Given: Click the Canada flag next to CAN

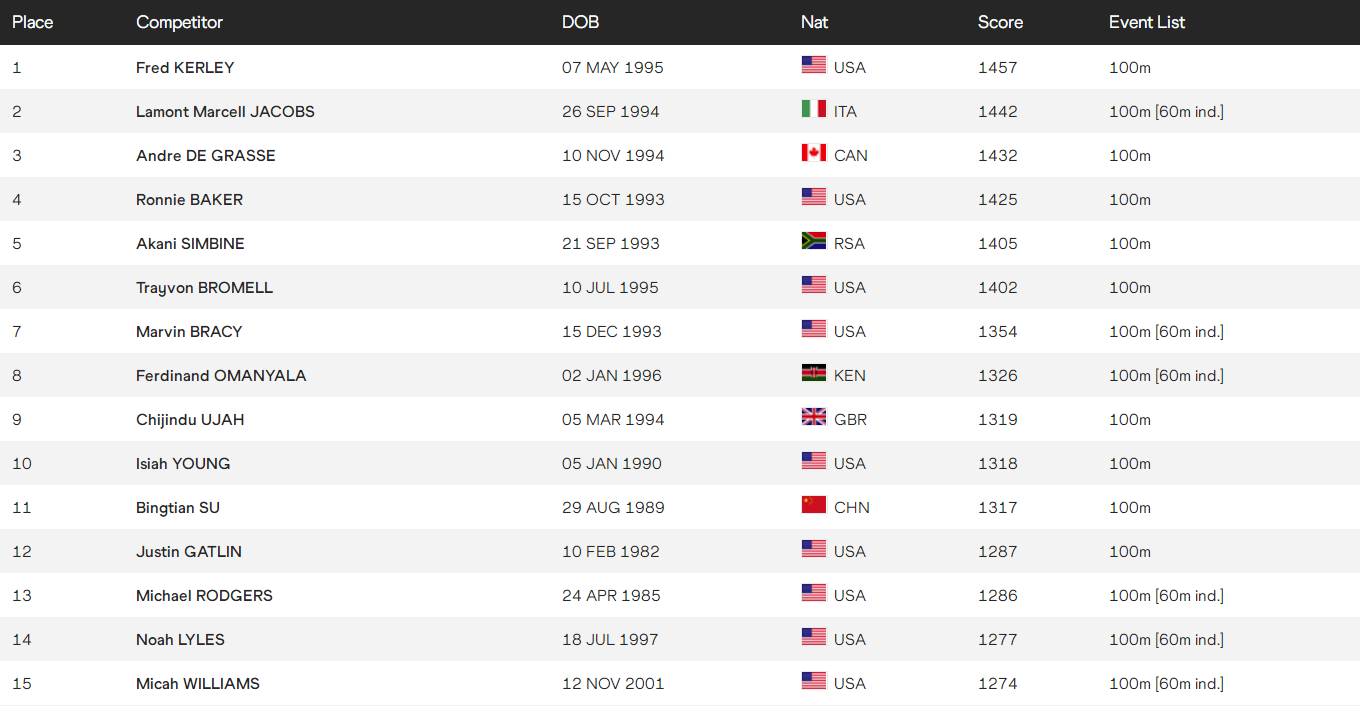Looking at the screenshot, I should 813,153.
